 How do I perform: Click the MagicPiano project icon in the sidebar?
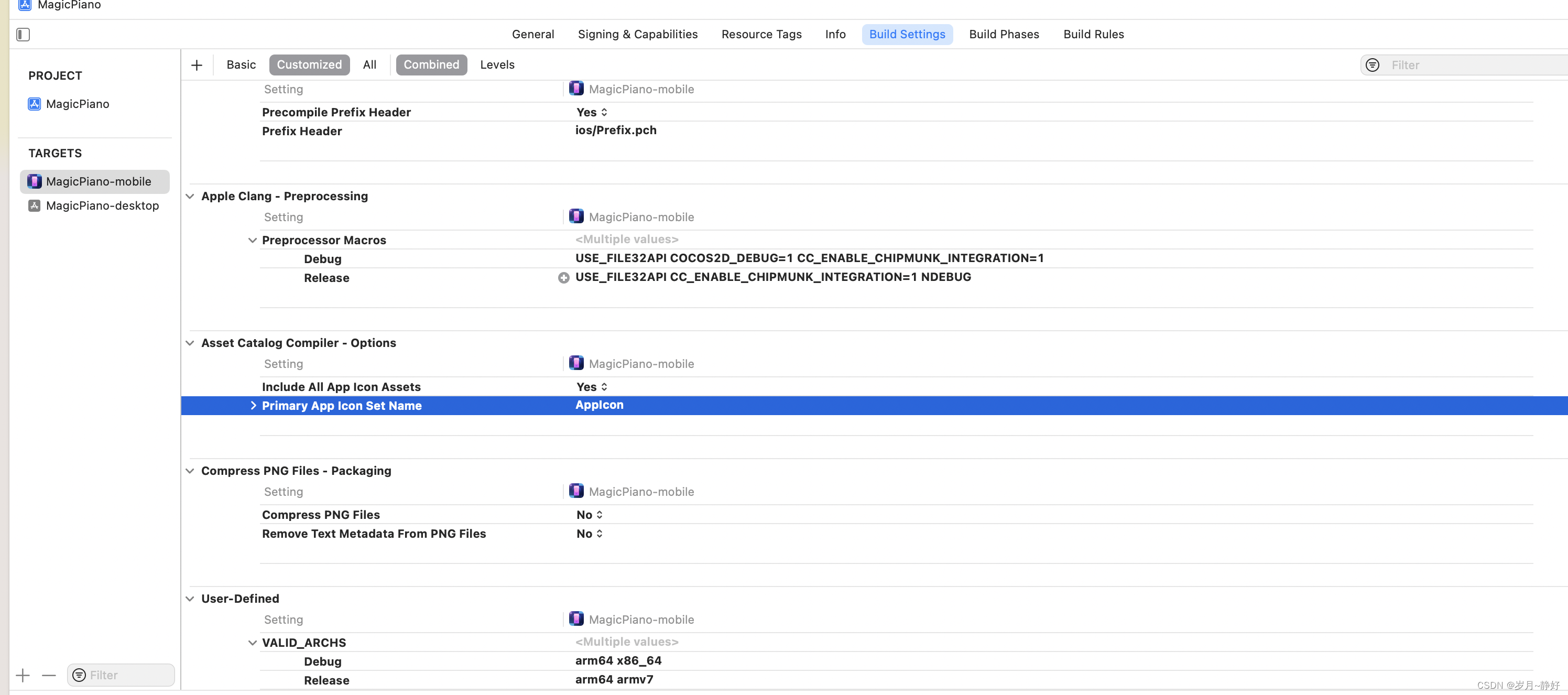point(35,104)
